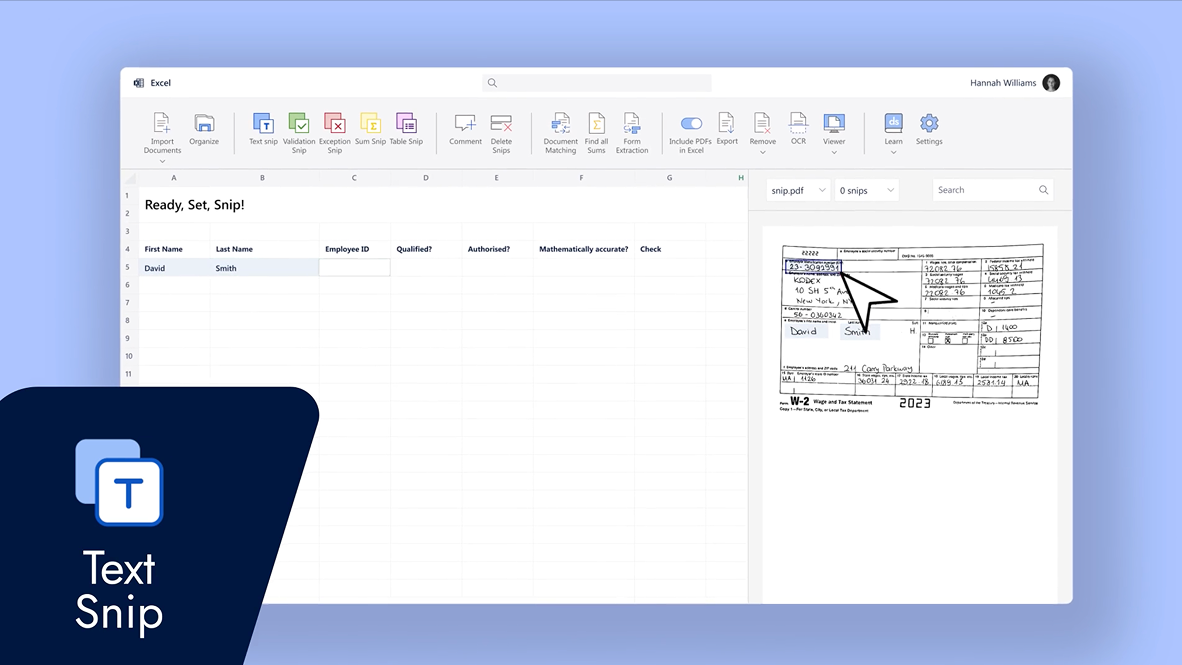Pick the Sum Snip tool

(x=370, y=124)
